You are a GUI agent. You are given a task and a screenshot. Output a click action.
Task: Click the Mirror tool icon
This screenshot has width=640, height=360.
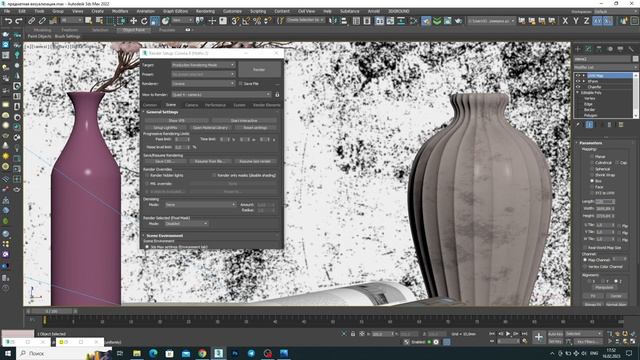tap(333, 21)
